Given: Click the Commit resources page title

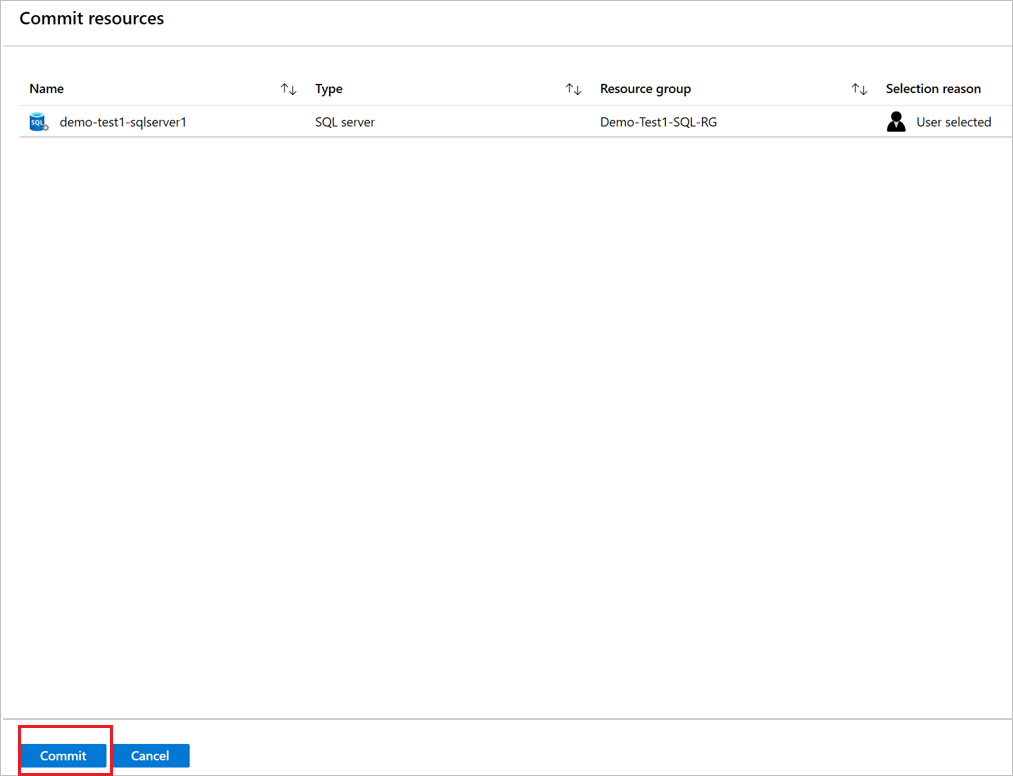Looking at the screenshot, I should pos(91,18).
